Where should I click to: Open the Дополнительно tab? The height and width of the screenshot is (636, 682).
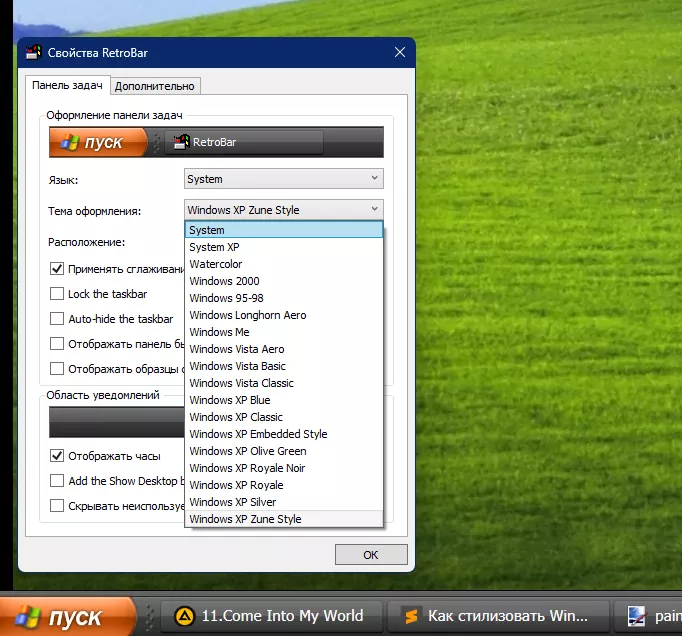tap(155, 86)
